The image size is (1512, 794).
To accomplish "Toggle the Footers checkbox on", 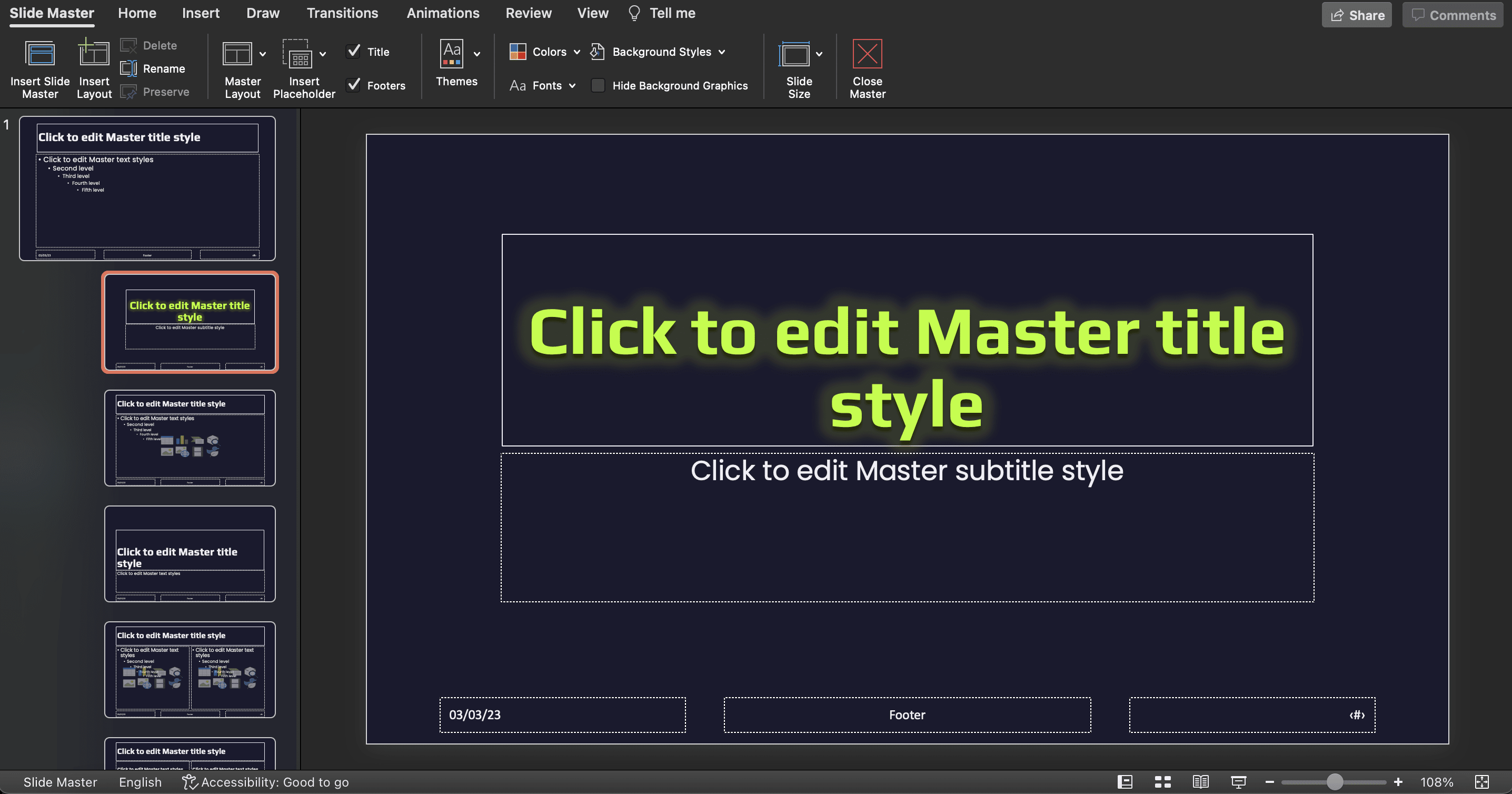I will (x=354, y=85).
